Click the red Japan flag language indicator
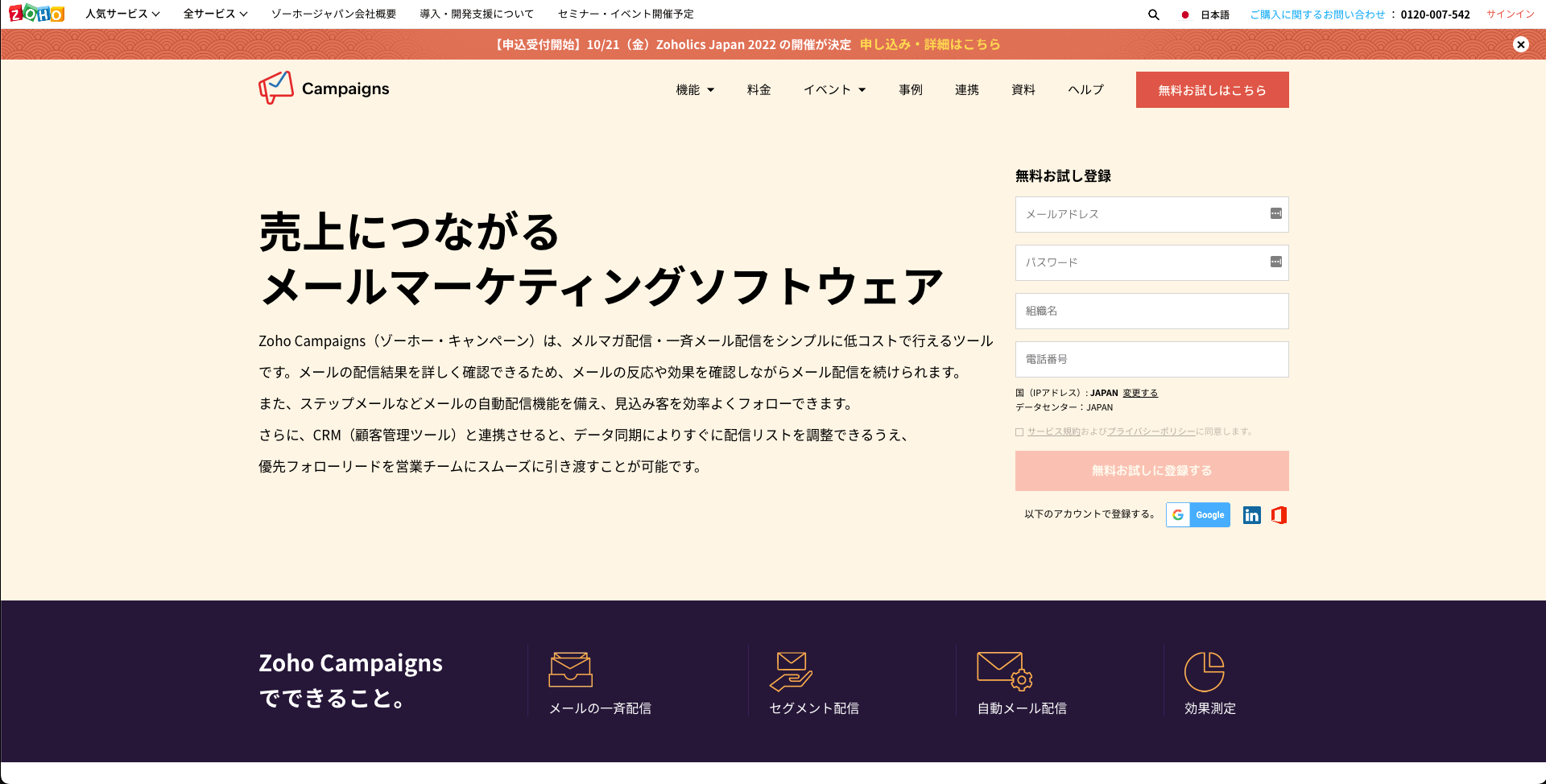 pyautogui.click(x=1184, y=14)
